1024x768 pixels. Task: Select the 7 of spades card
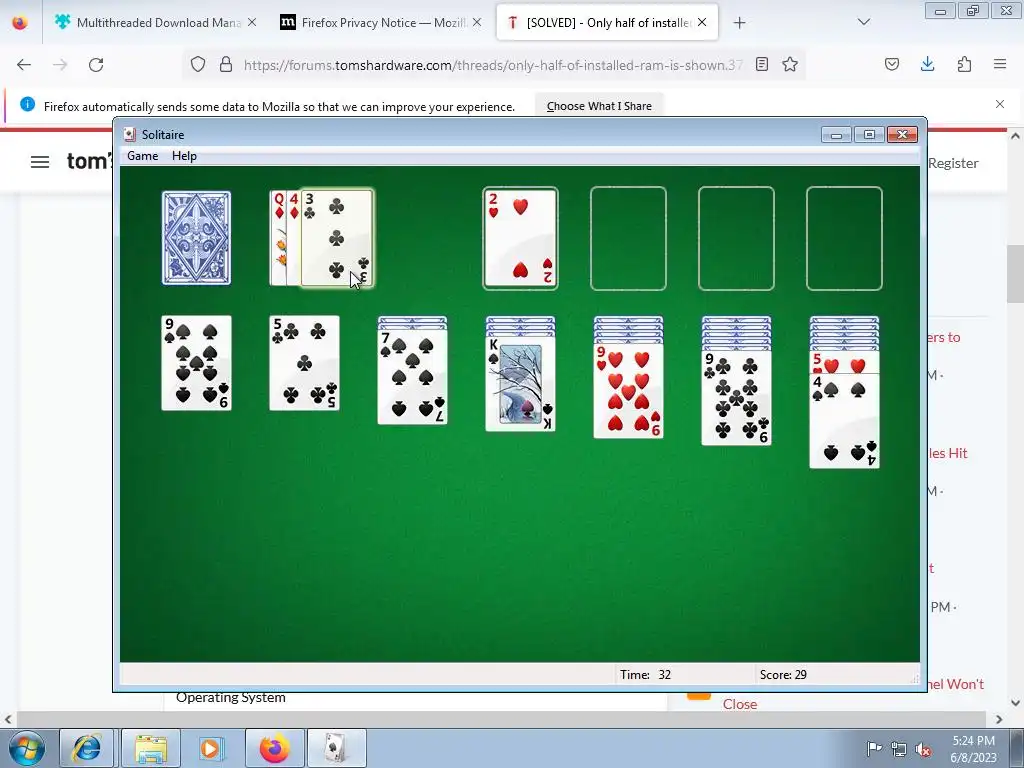412,377
